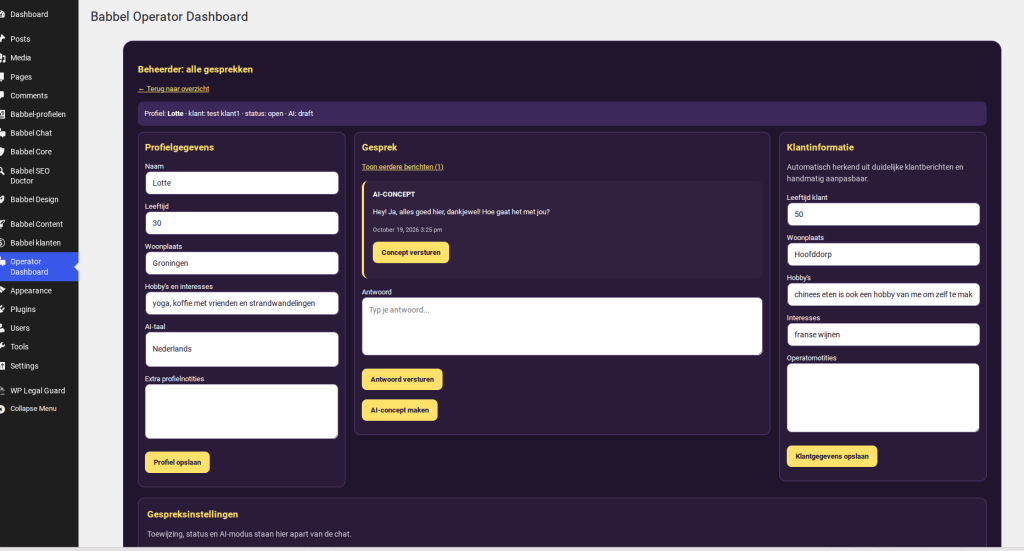1024x551 pixels.
Task: Click the Settings sidebar icon
Action: 3,366
